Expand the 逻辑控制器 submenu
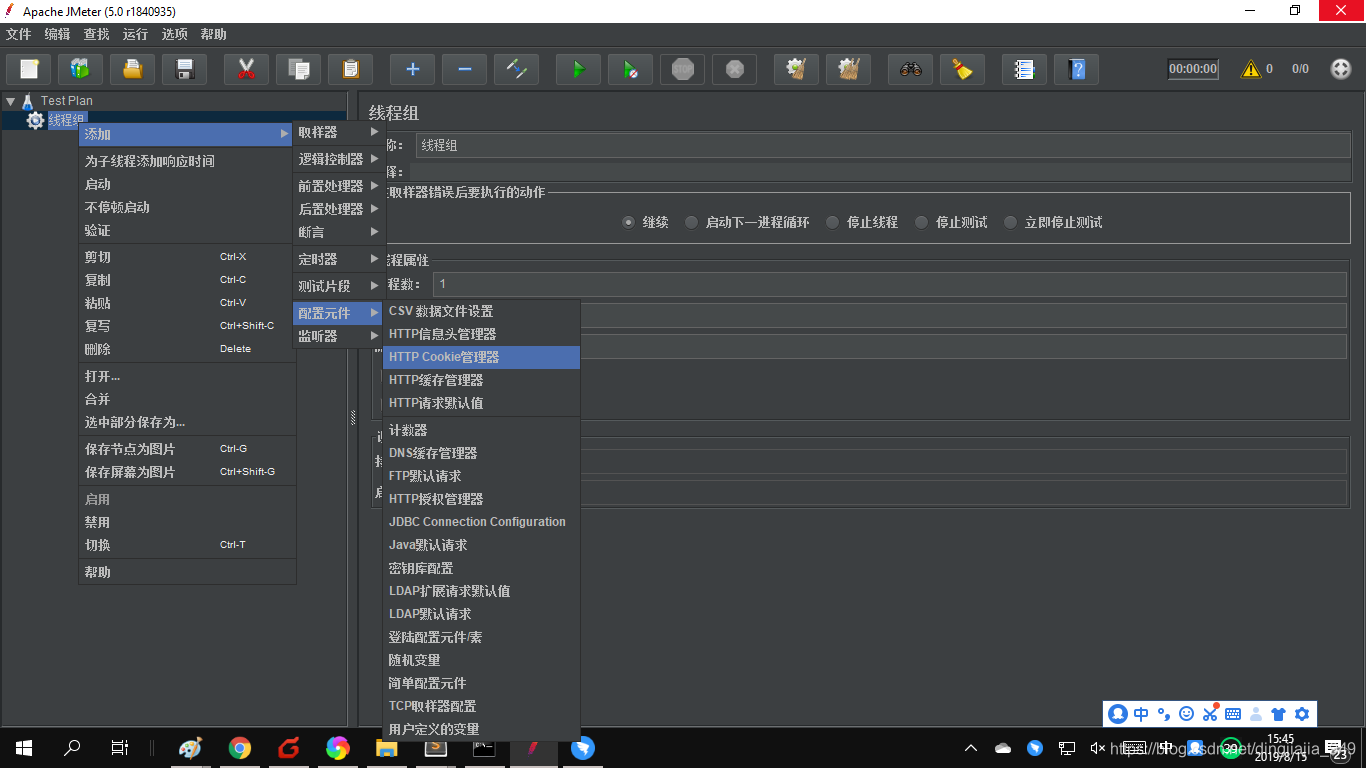 338,159
